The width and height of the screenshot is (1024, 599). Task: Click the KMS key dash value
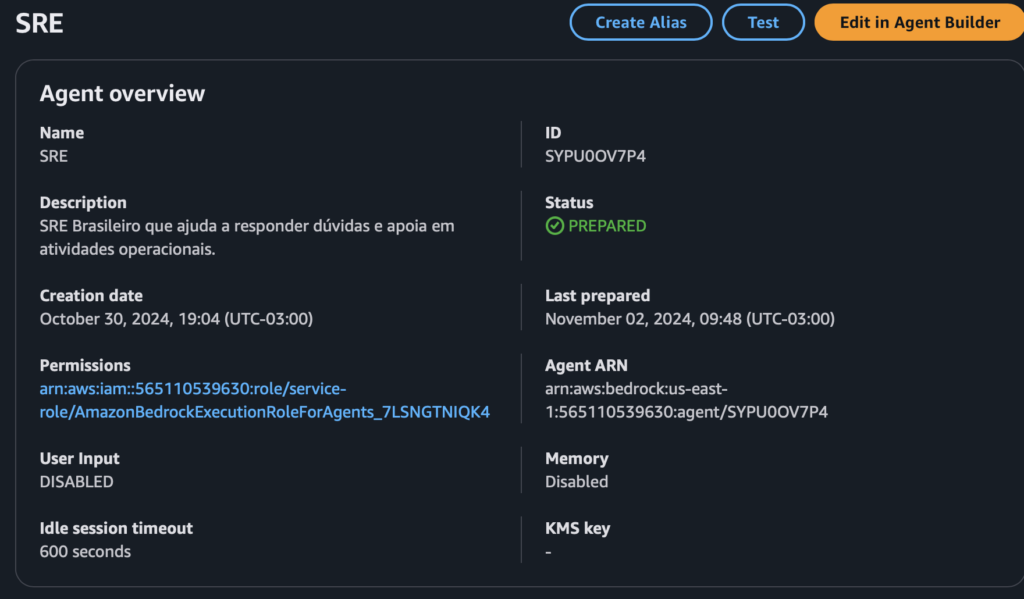click(549, 553)
